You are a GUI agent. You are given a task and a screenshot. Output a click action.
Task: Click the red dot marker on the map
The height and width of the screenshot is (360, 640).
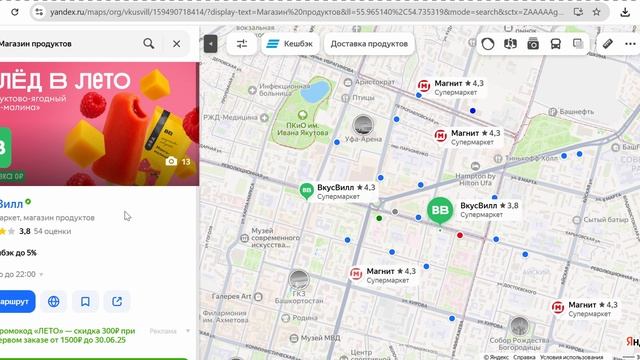(460, 235)
